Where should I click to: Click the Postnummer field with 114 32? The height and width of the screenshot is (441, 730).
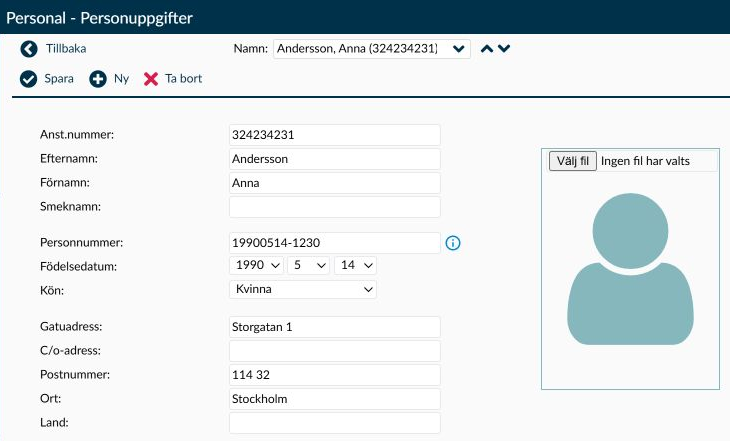(x=335, y=375)
